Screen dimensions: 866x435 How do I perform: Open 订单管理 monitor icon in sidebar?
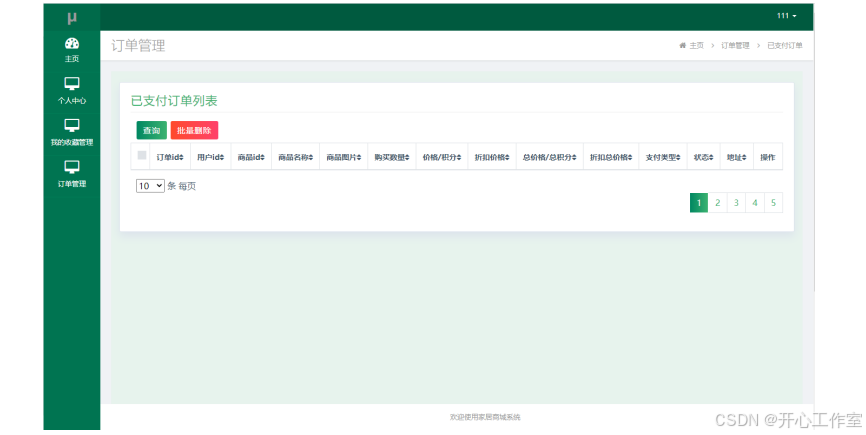(x=72, y=167)
